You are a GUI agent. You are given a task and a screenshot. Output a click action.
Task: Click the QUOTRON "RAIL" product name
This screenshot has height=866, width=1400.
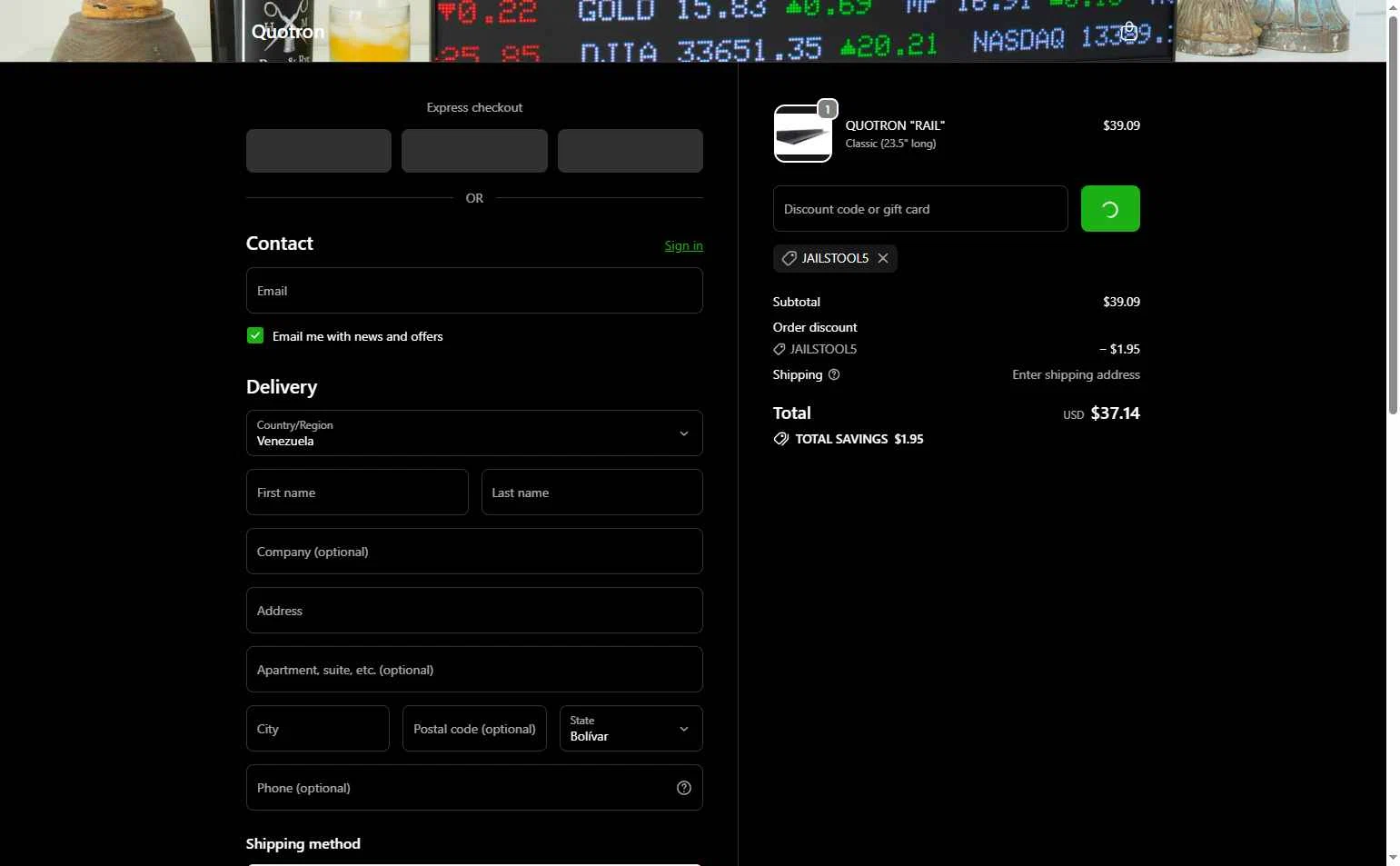click(895, 125)
